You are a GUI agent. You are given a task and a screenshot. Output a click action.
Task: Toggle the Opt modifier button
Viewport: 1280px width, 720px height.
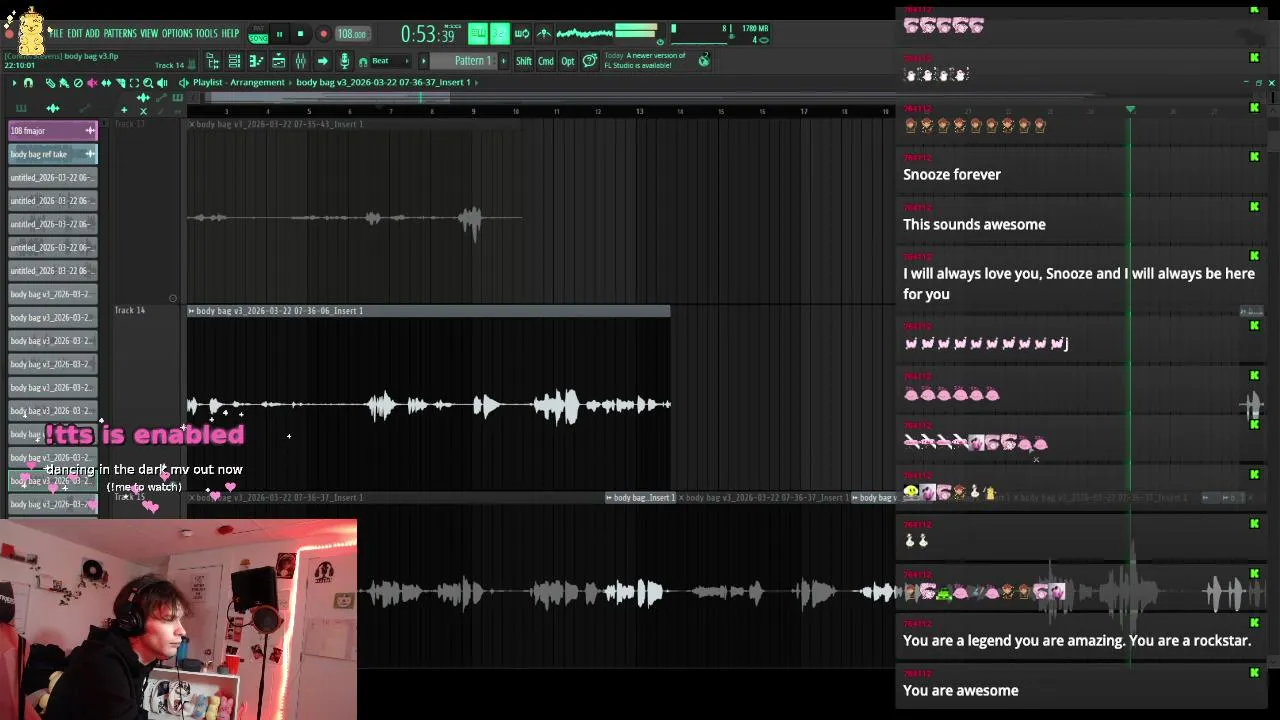[568, 61]
